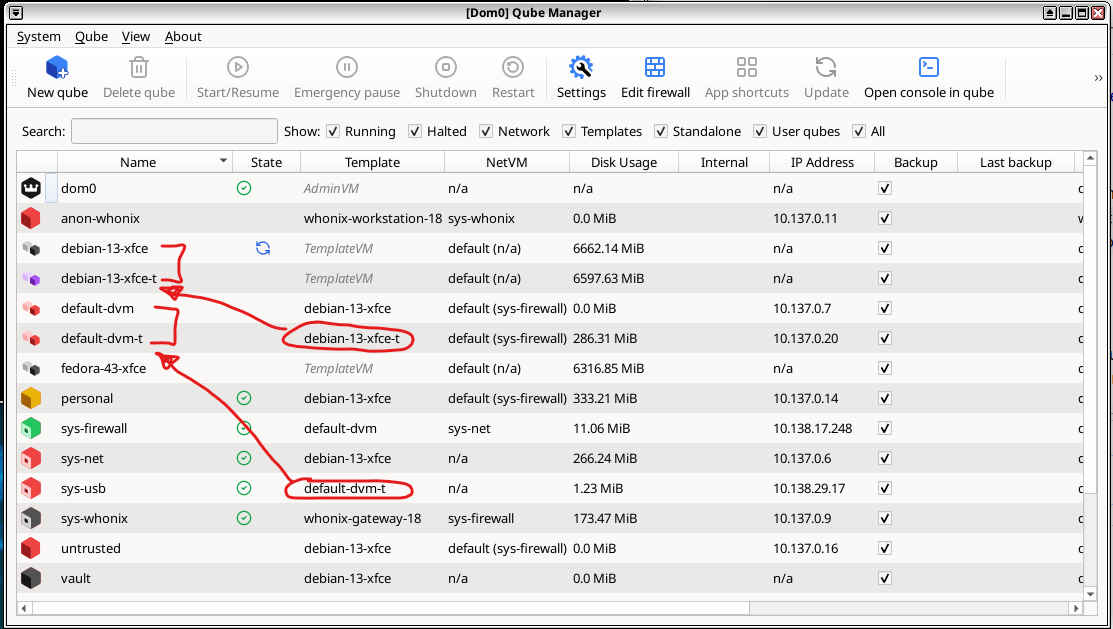Click the 10.138.17.248 IP address cell
This screenshot has height=629, width=1113.
click(813, 428)
